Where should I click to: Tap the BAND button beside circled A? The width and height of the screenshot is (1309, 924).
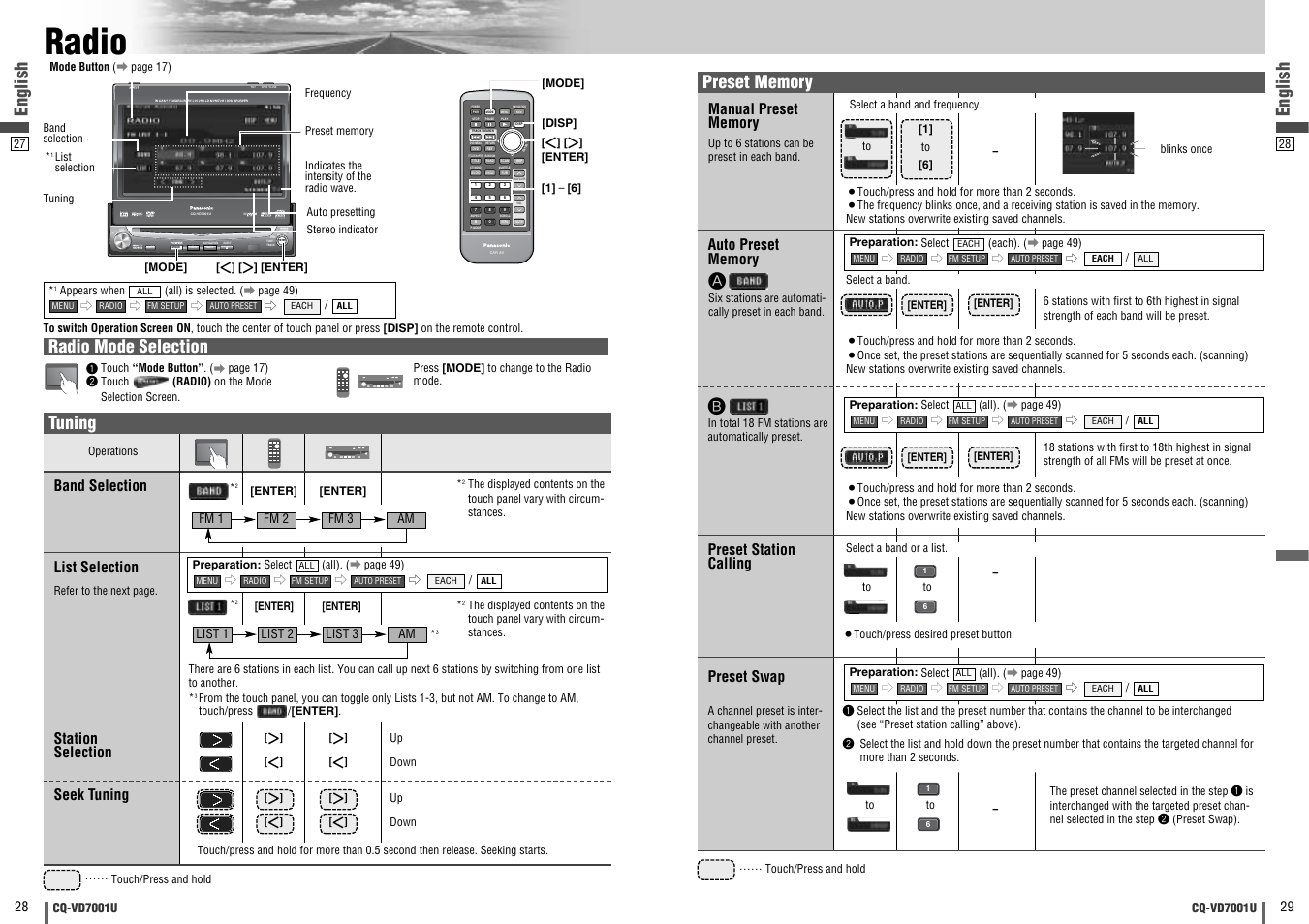point(749,281)
